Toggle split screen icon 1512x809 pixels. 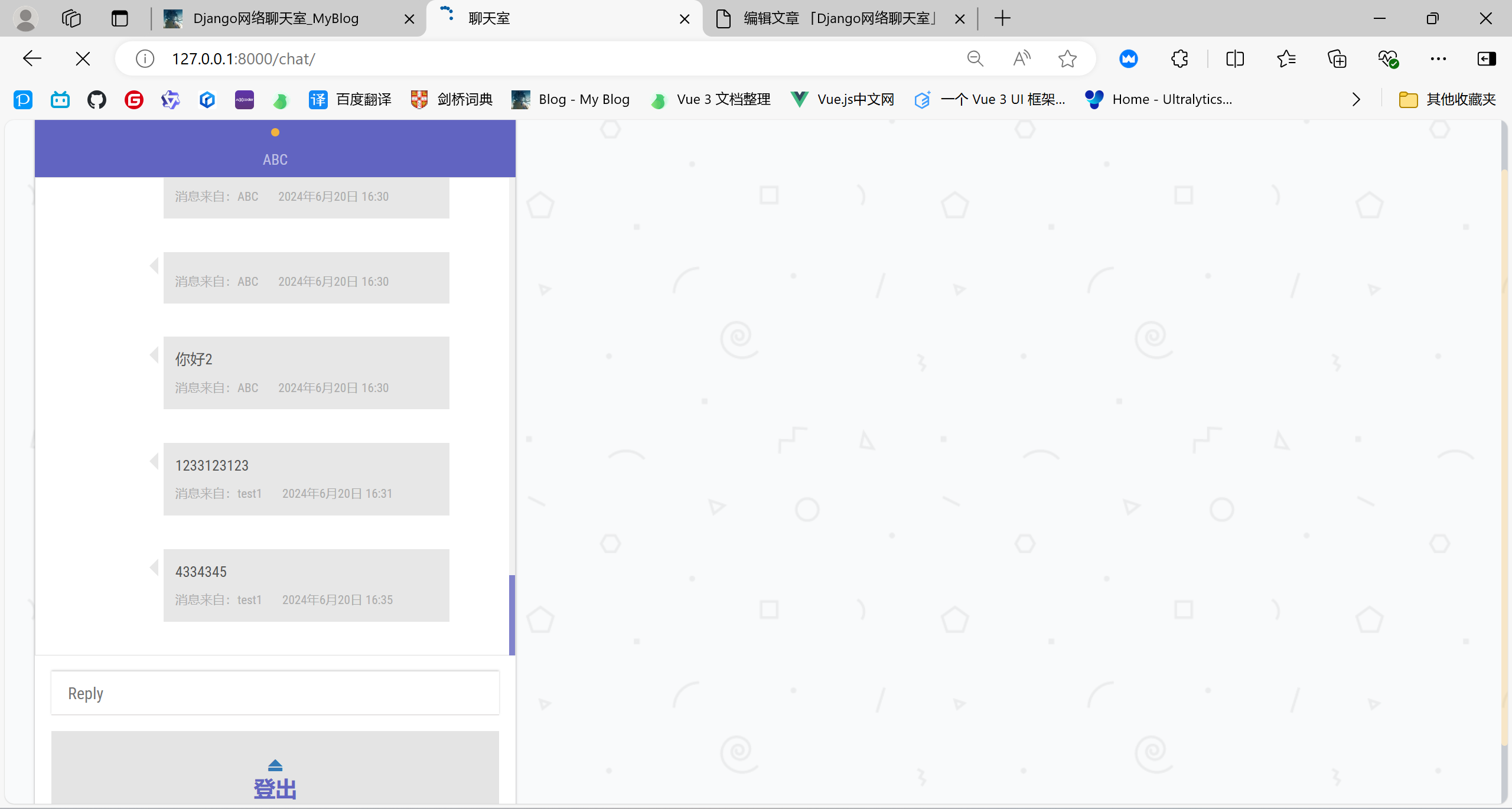click(x=1235, y=58)
